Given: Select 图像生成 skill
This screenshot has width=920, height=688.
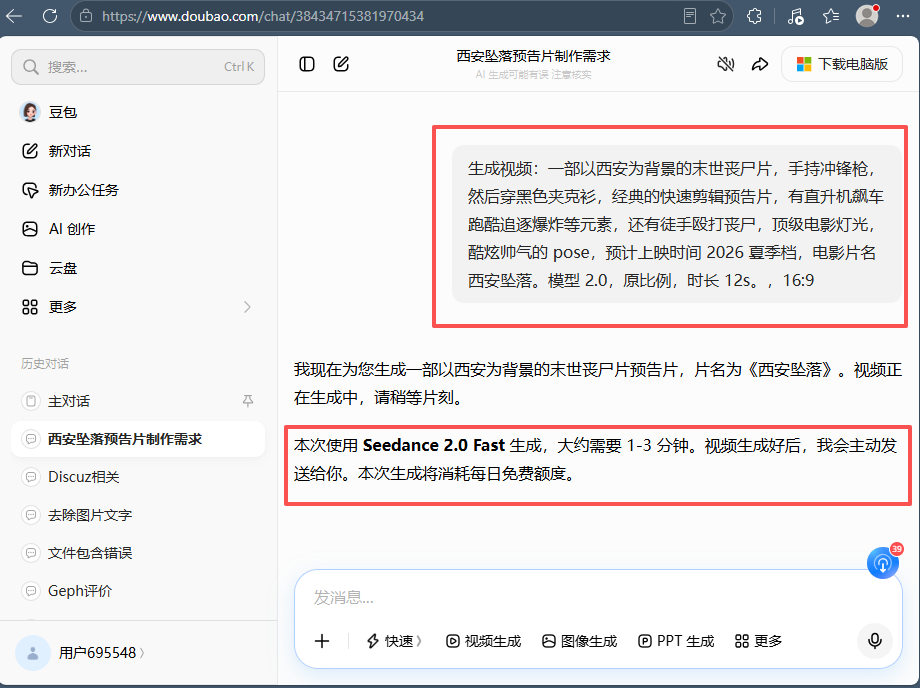Looking at the screenshot, I should click(x=579, y=641).
